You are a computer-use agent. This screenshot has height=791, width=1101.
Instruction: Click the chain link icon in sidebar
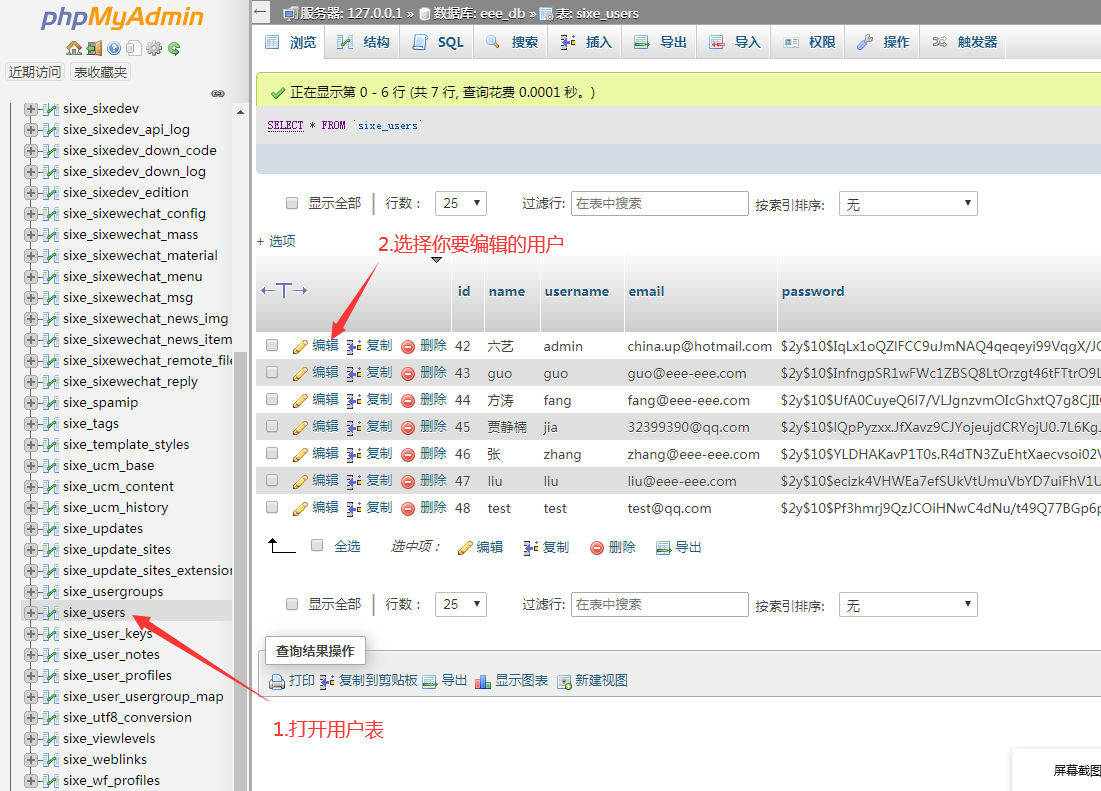[x=218, y=93]
